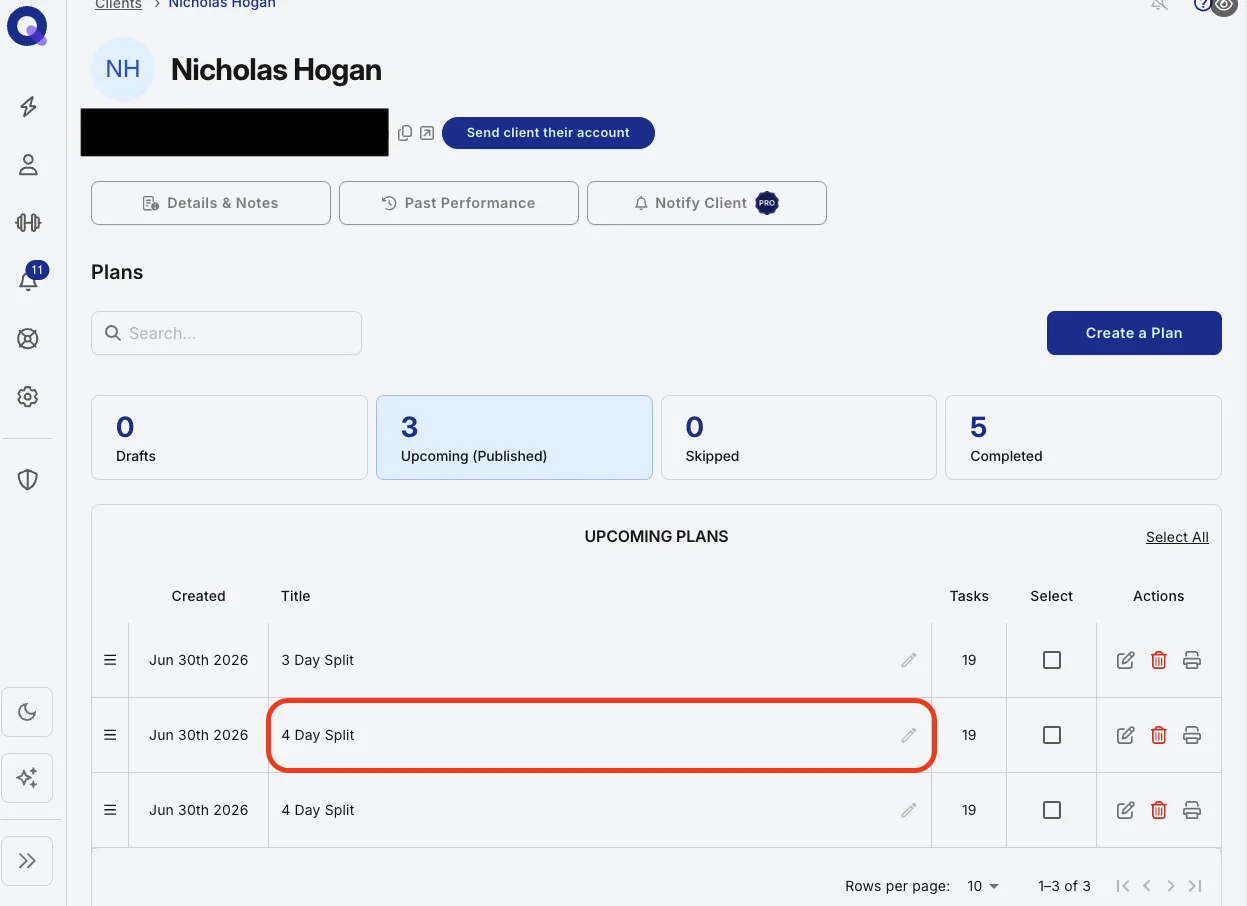Open notifications bell showing 11 badge
This screenshot has width=1247, height=906.
click(x=29, y=281)
